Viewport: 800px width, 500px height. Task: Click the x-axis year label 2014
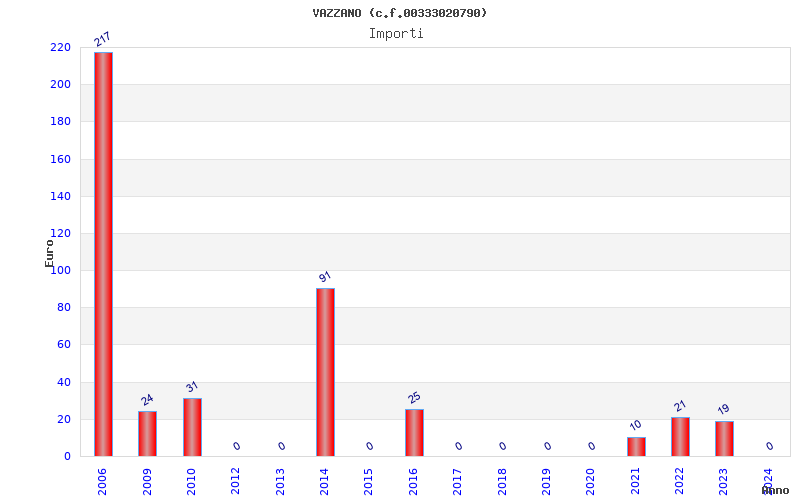(x=324, y=482)
